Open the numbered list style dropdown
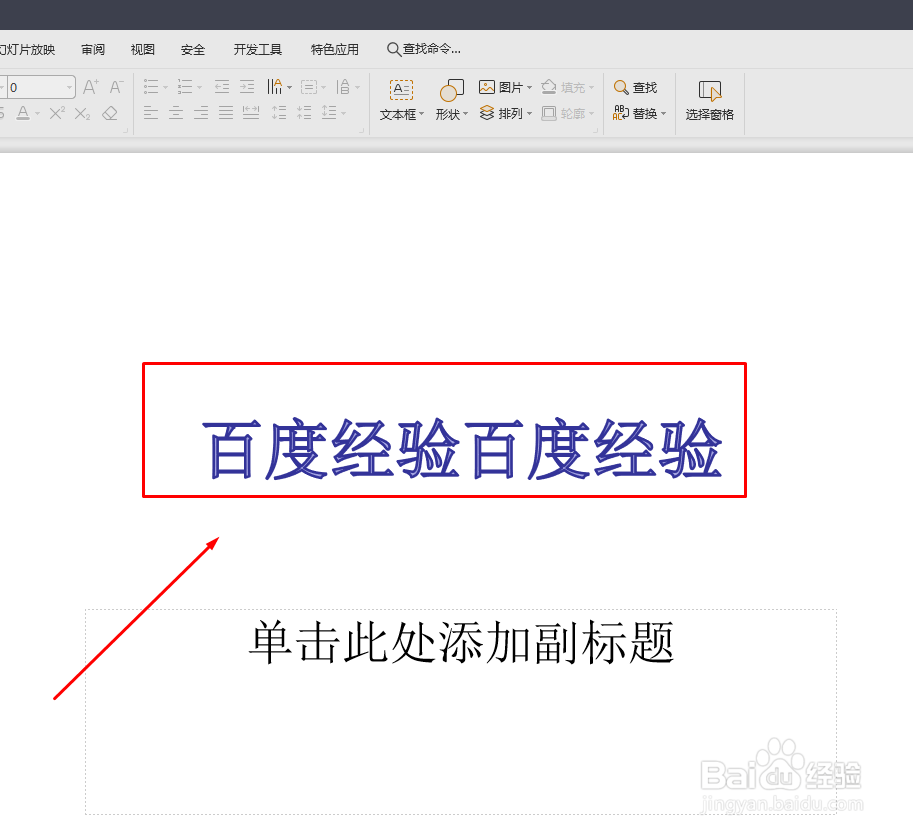 (200, 88)
